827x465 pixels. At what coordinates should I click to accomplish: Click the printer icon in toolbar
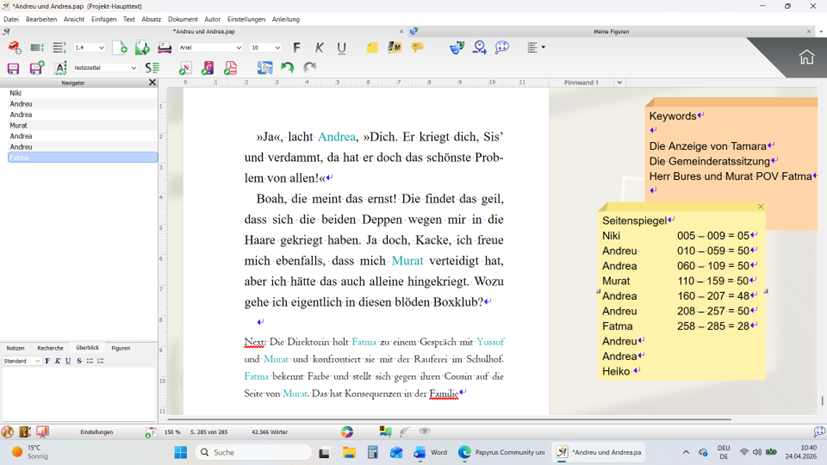point(165,47)
